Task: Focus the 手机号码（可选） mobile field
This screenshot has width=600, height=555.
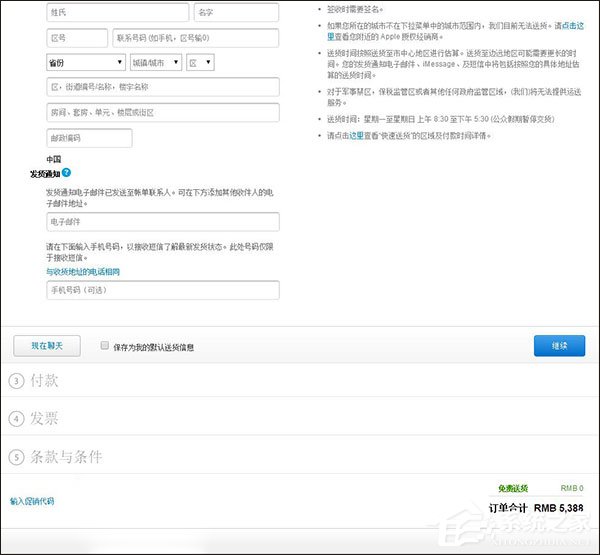Action: pos(163,290)
